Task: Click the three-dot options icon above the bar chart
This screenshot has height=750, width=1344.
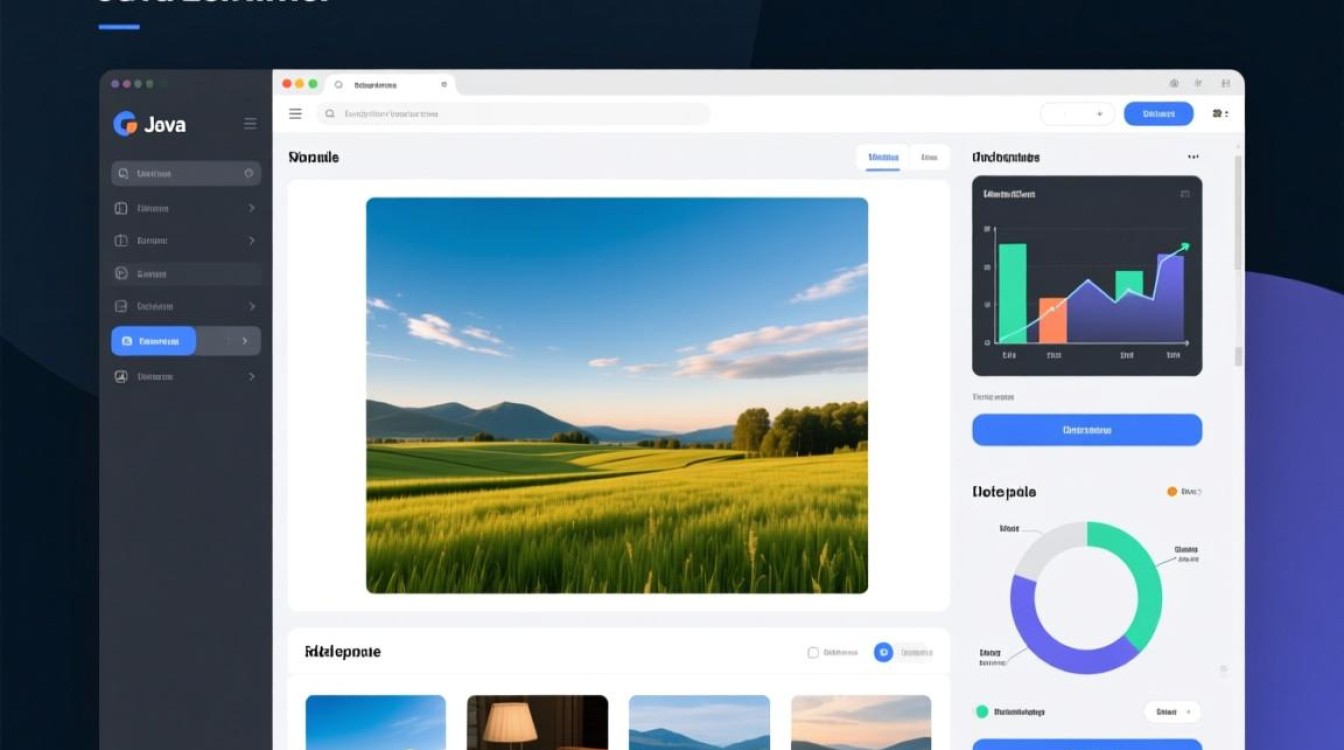Action: pyautogui.click(x=1193, y=157)
